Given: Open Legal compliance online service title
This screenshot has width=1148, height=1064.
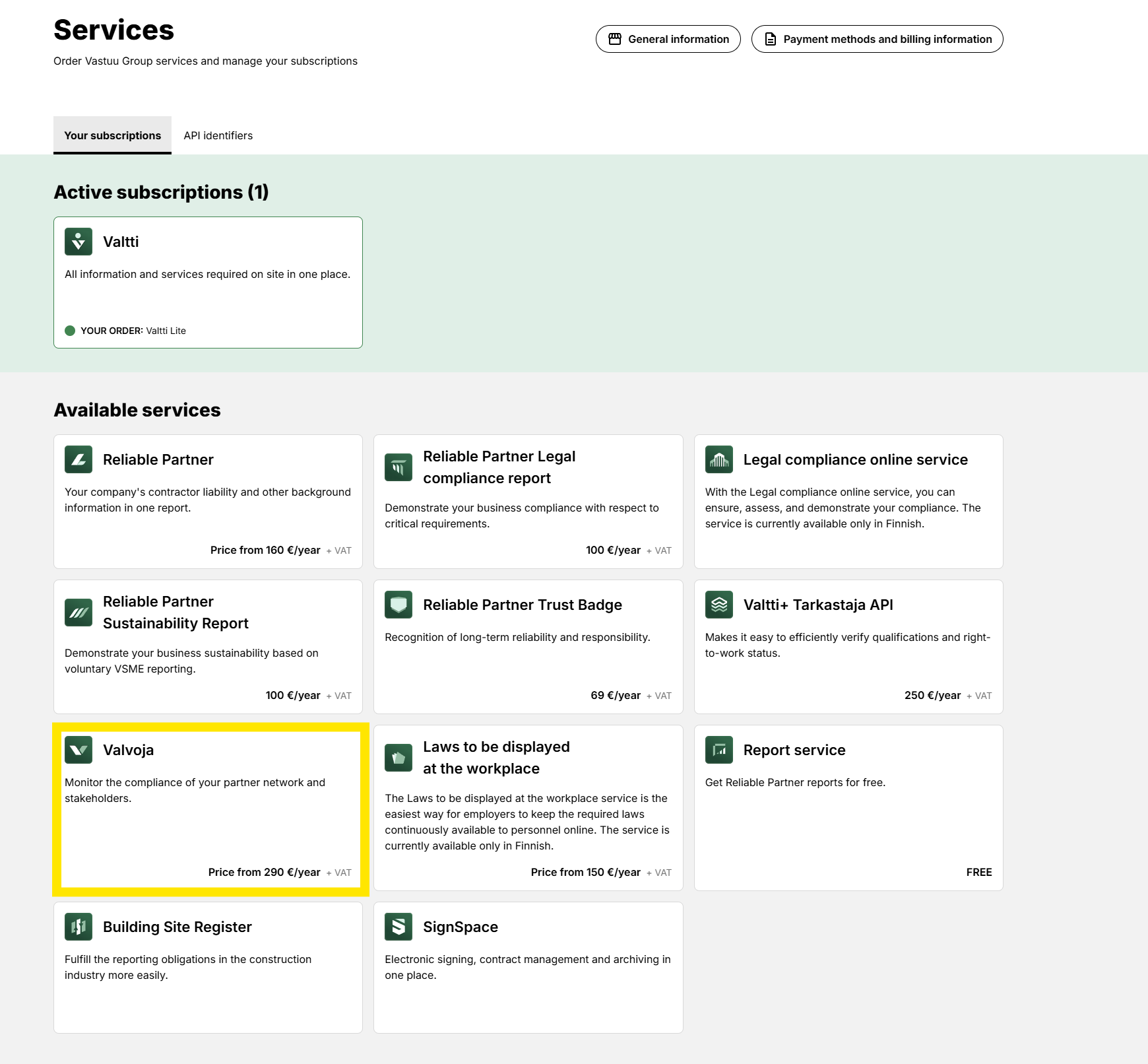Looking at the screenshot, I should click(856, 459).
